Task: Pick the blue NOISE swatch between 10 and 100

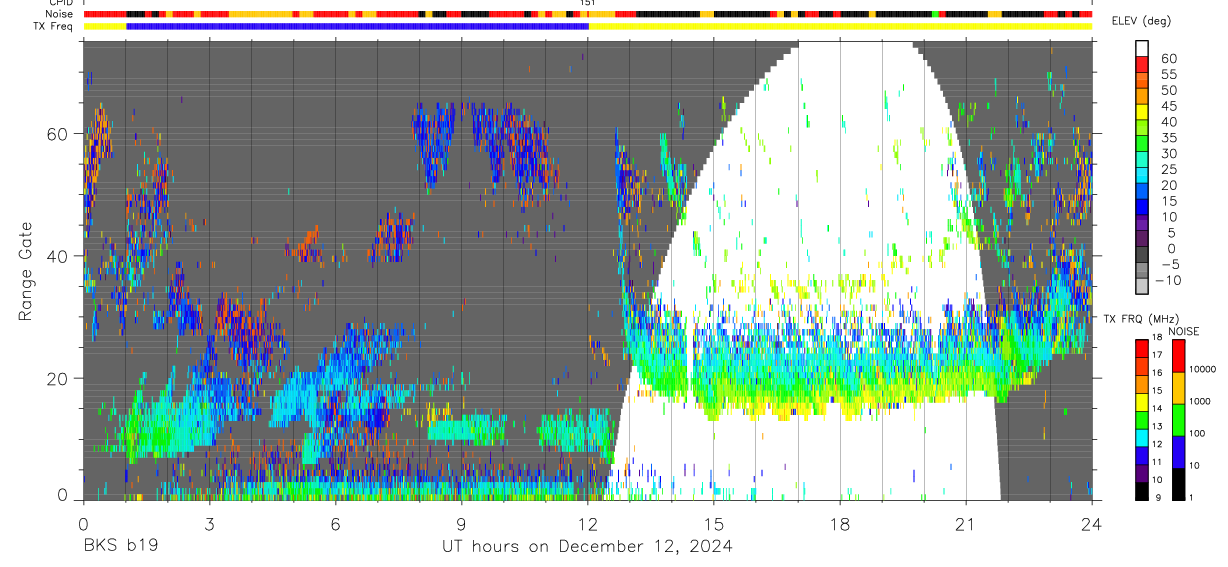Action: pos(1179,451)
